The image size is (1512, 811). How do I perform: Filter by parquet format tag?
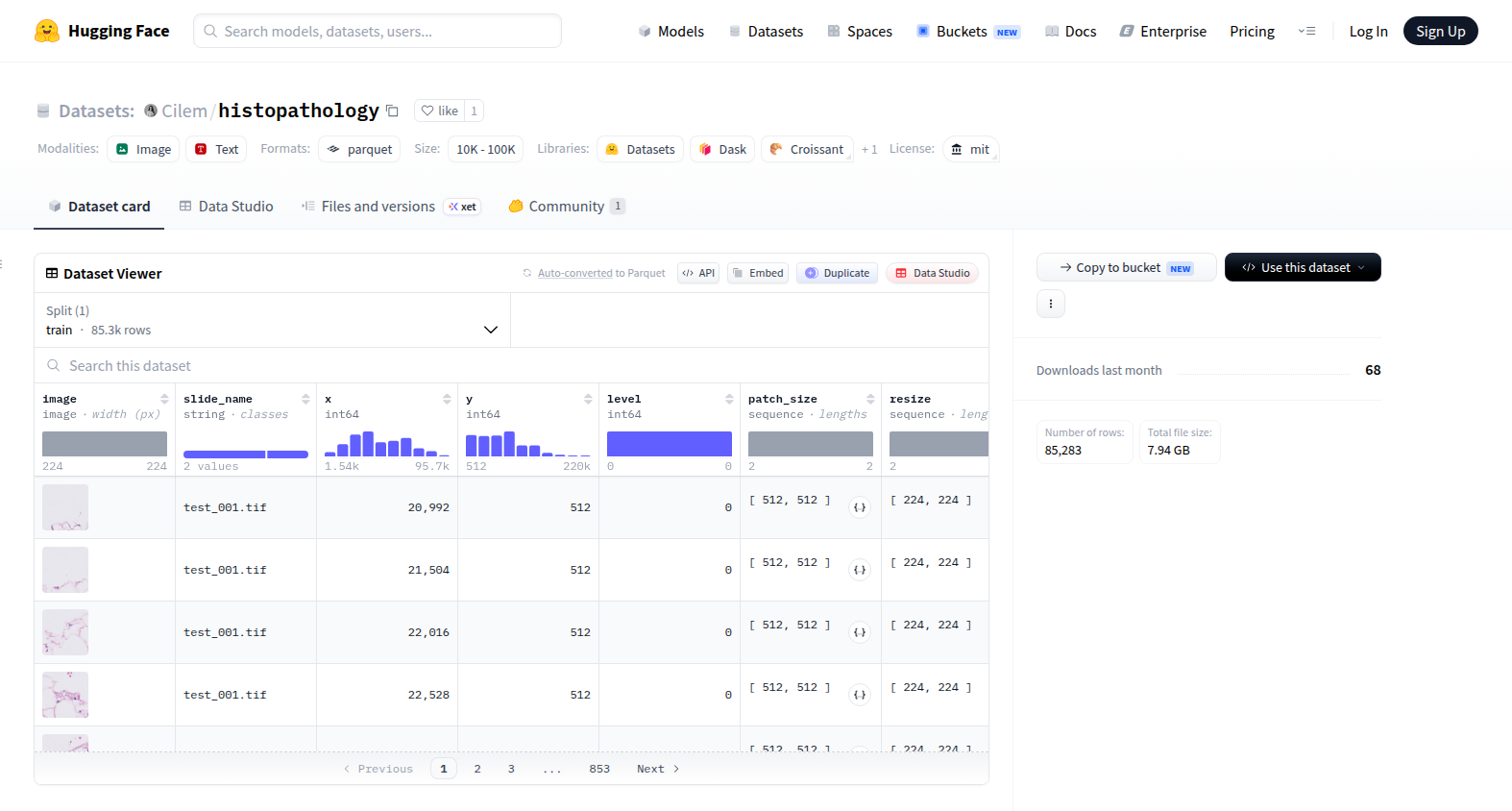click(x=359, y=149)
